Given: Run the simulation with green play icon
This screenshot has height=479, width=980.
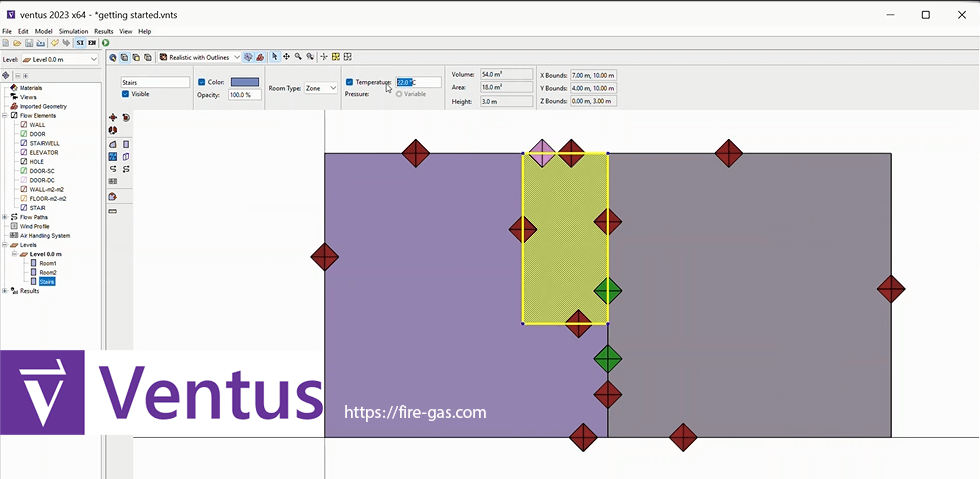Looking at the screenshot, I should 106,43.
